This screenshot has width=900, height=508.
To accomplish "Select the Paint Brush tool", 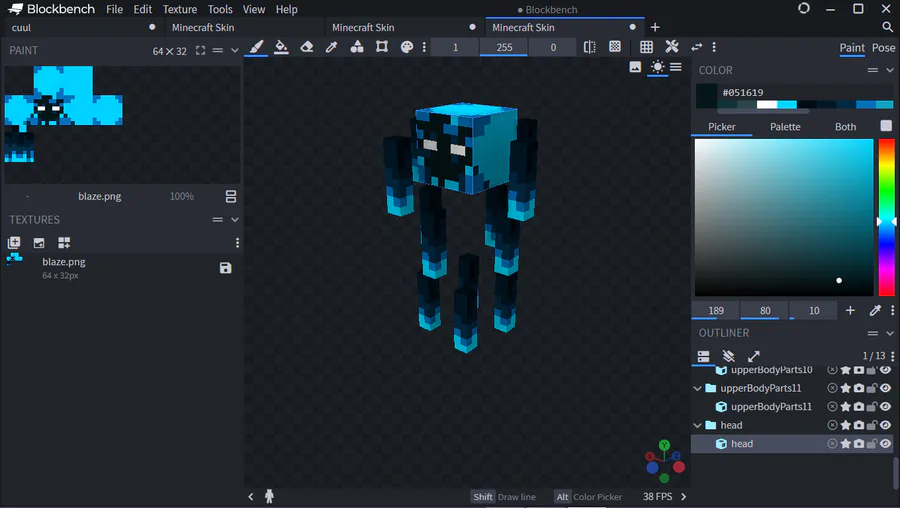I will 256,47.
